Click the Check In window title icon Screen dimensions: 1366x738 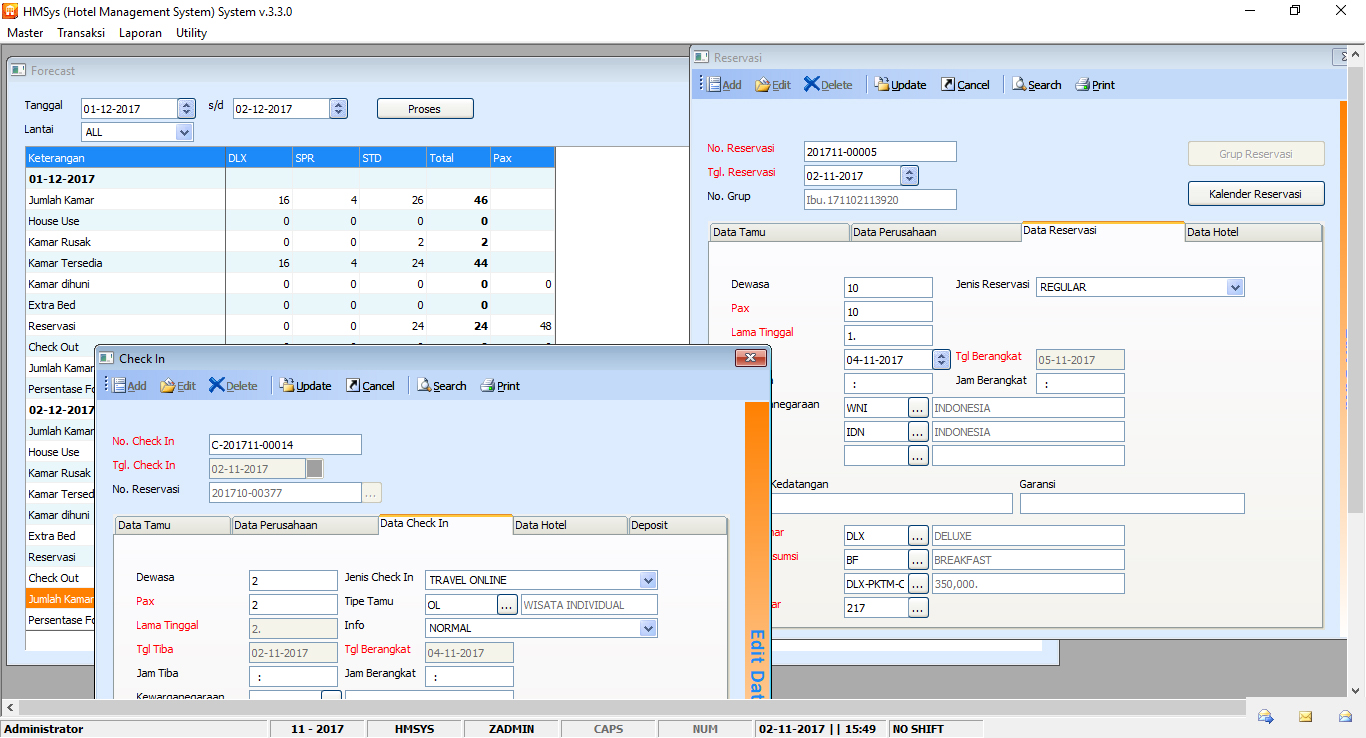click(106, 358)
